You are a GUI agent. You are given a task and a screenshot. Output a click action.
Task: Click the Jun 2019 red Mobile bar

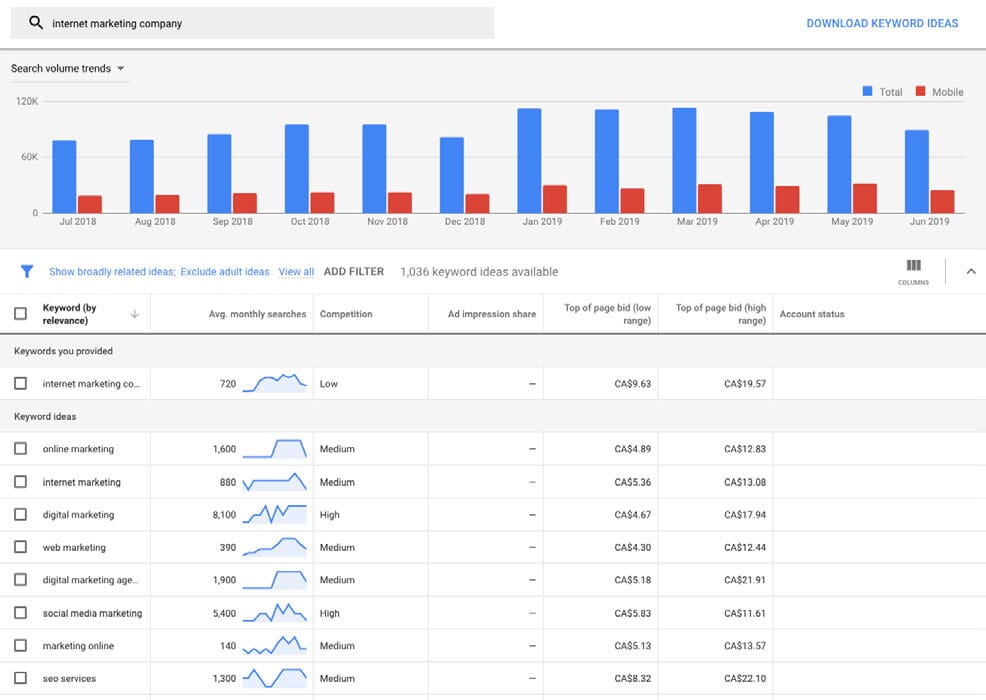tap(942, 201)
